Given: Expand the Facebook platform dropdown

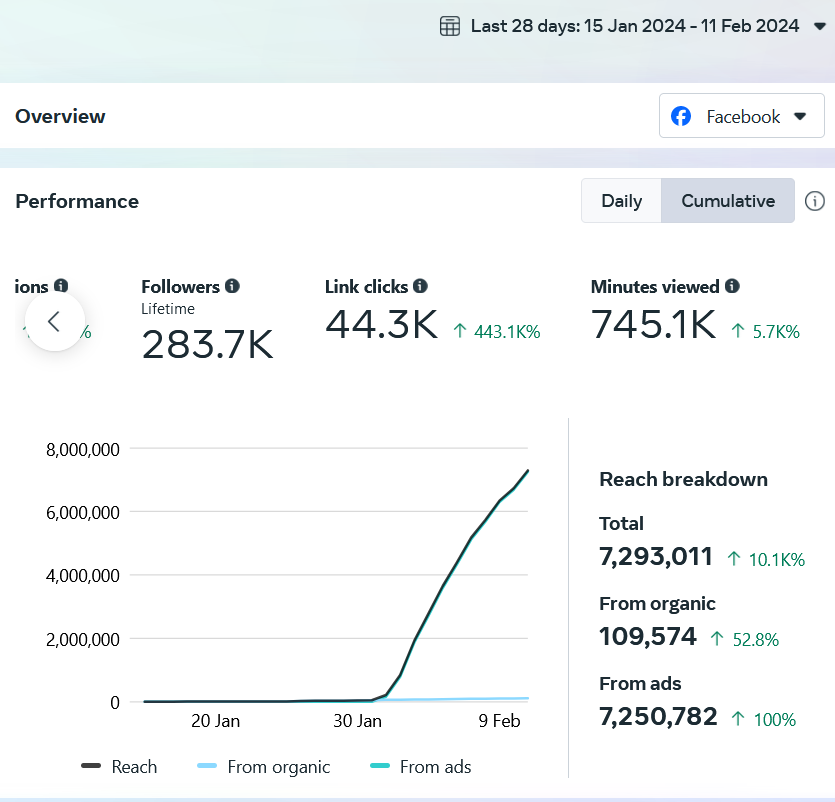Looking at the screenshot, I should point(800,116).
